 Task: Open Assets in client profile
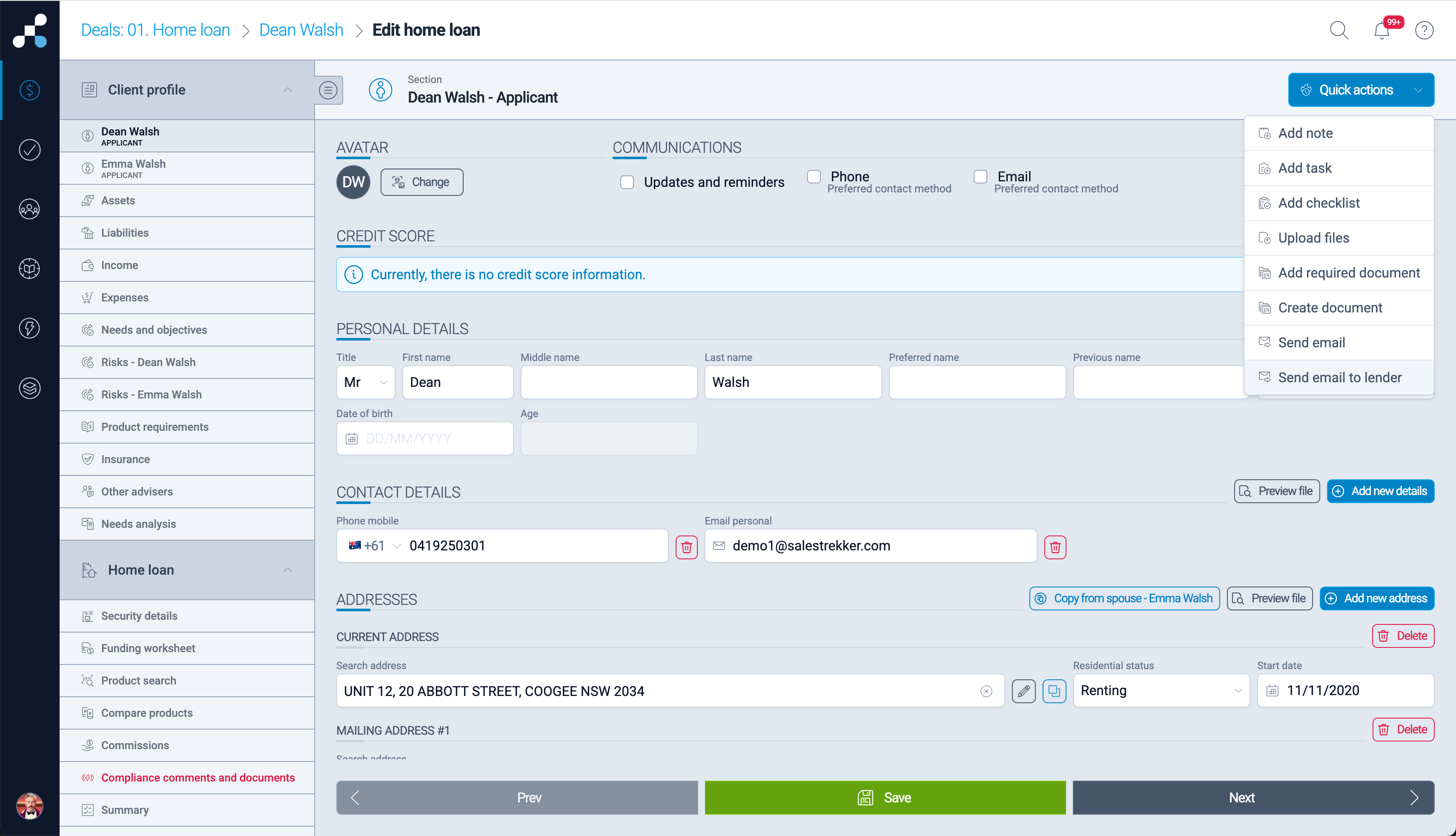[x=187, y=200]
